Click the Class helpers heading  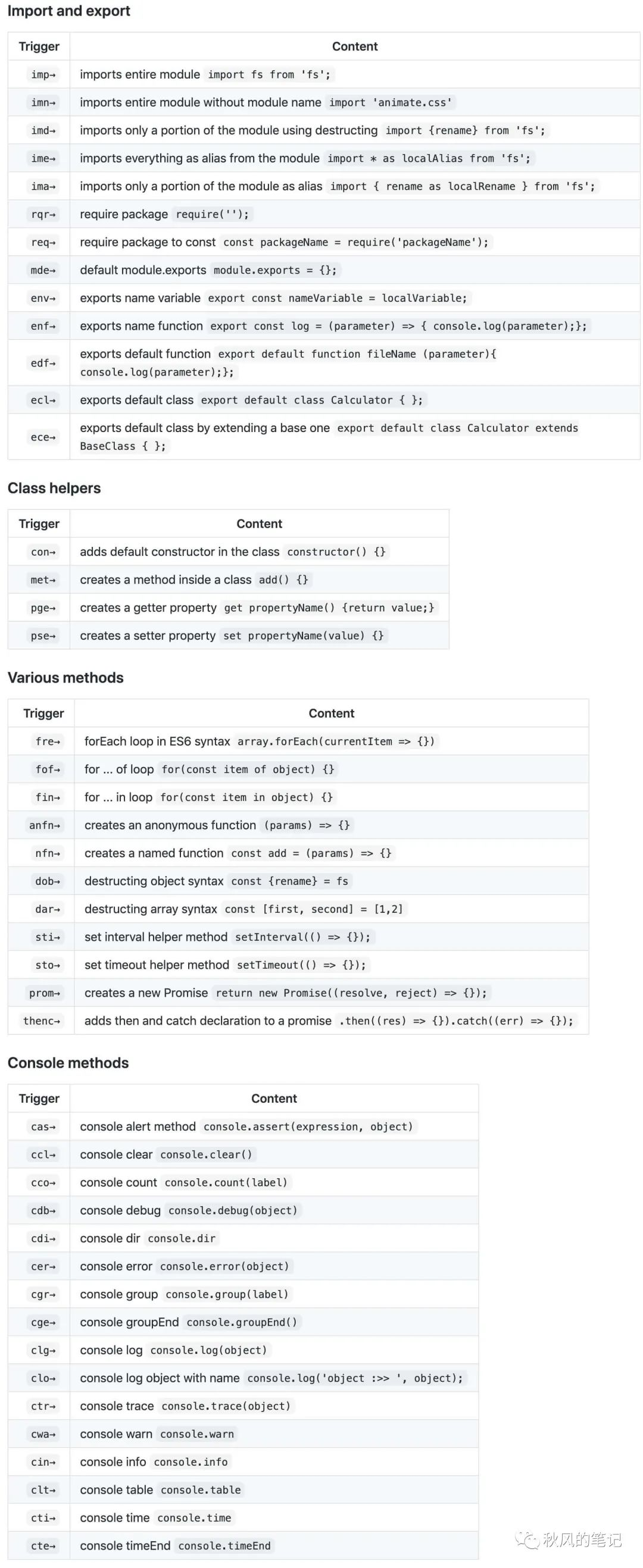pos(54,488)
